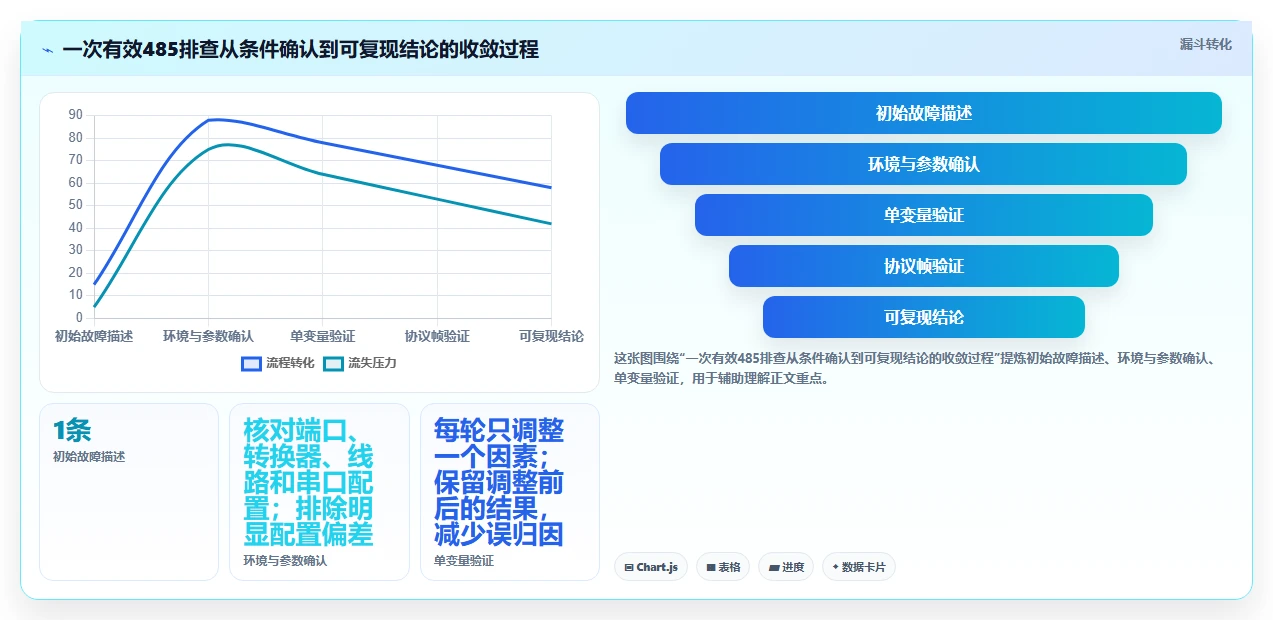Screen dimensions: 1273x620
Task: Click the 漏斗转化 label in the header
Action: click(x=1205, y=45)
